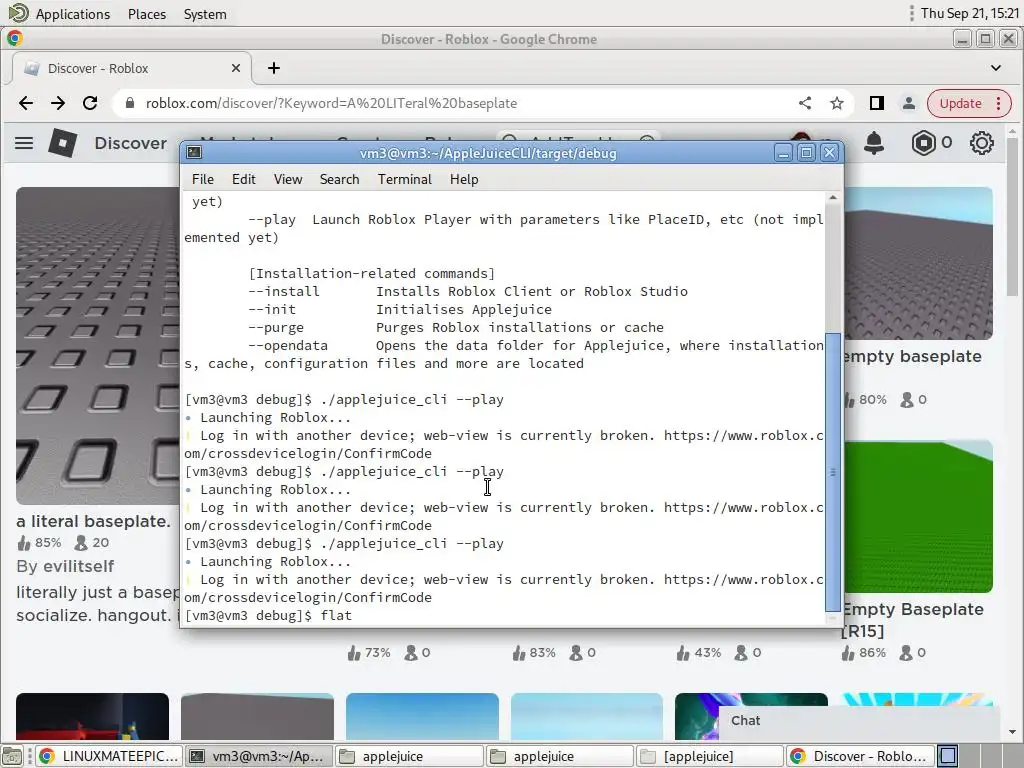This screenshot has height=768, width=1024.
Task: Bookmark this tab with star icon
Action: [x=837, y=103]
